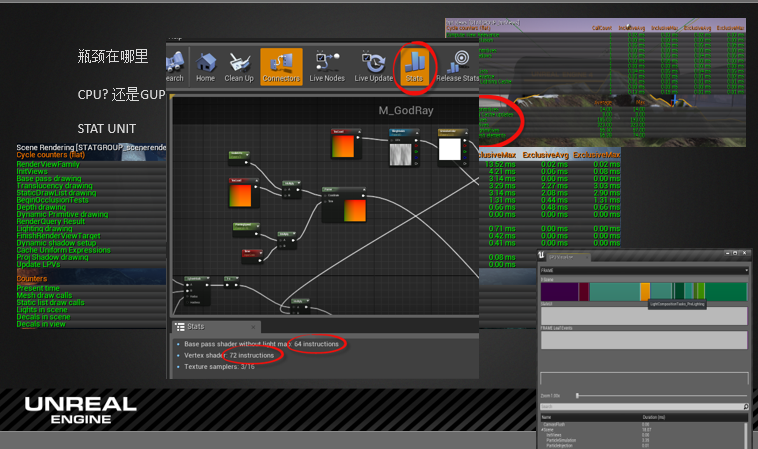This screenshot has height=449, width=758.
Task: Click the magnifier icon in GPU Visualizer search
Action: click(746, 406)
